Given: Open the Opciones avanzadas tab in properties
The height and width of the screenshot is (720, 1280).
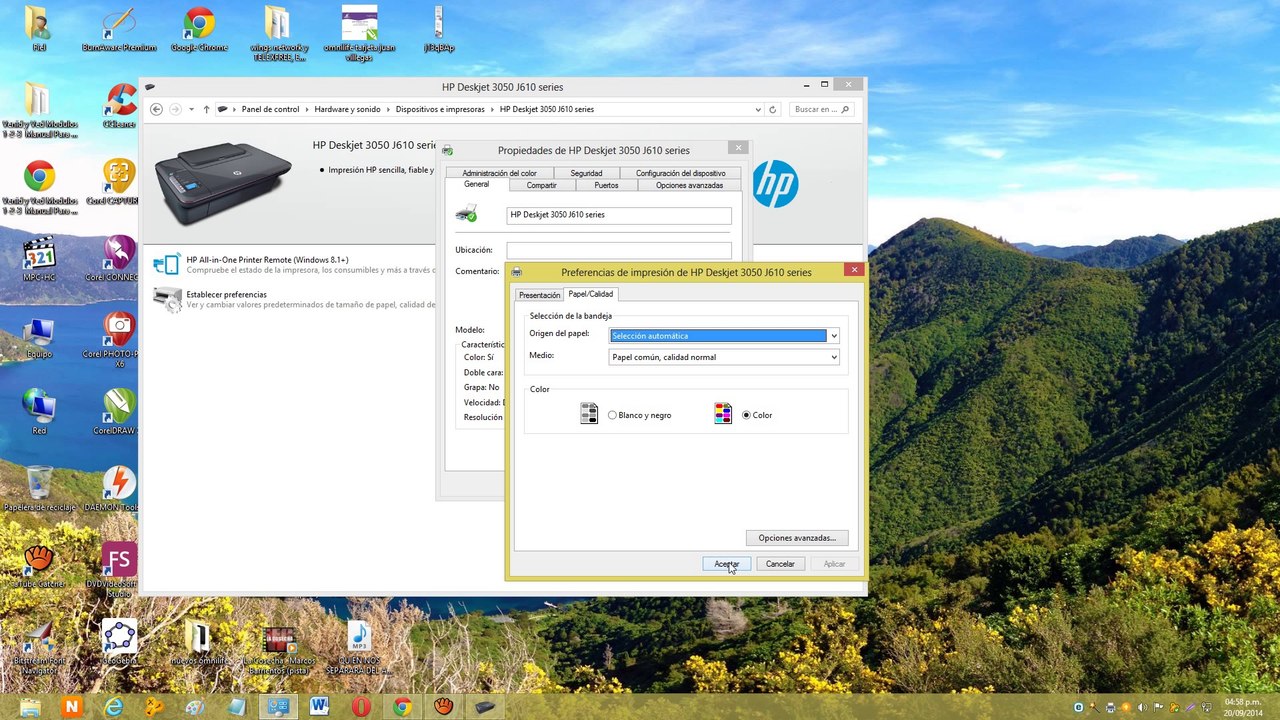Looking at the screenshot, I should (x=689, y=185).
